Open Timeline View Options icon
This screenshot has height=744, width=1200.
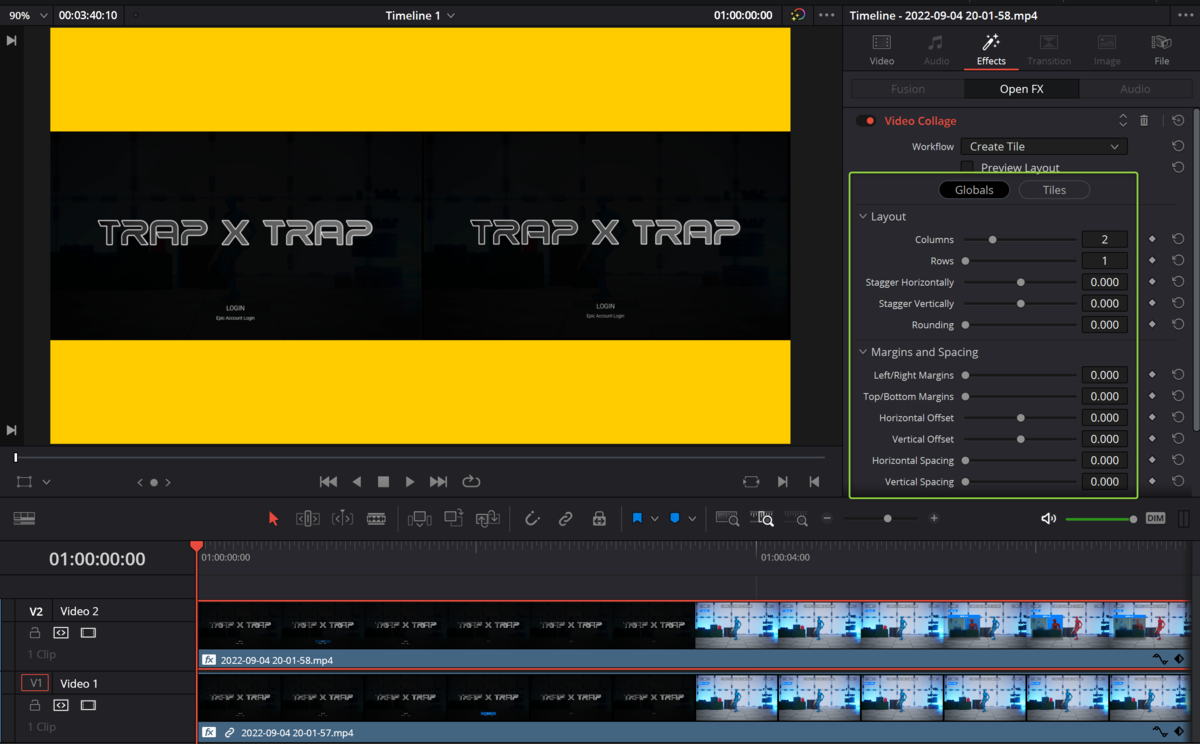coord(24,518)
